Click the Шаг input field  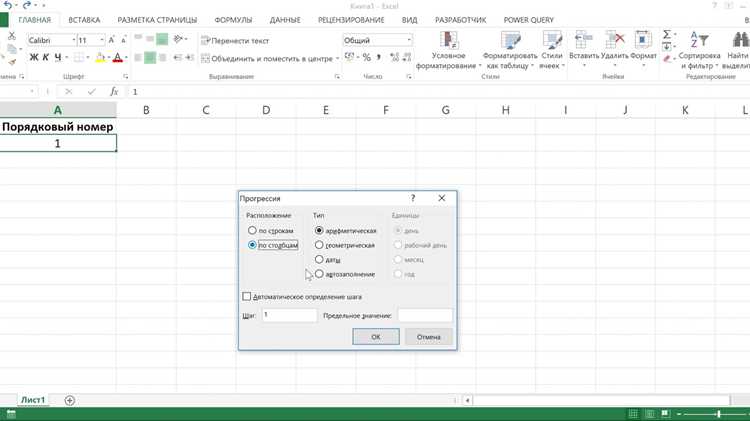pyautogui.click(x=289, y=315)
